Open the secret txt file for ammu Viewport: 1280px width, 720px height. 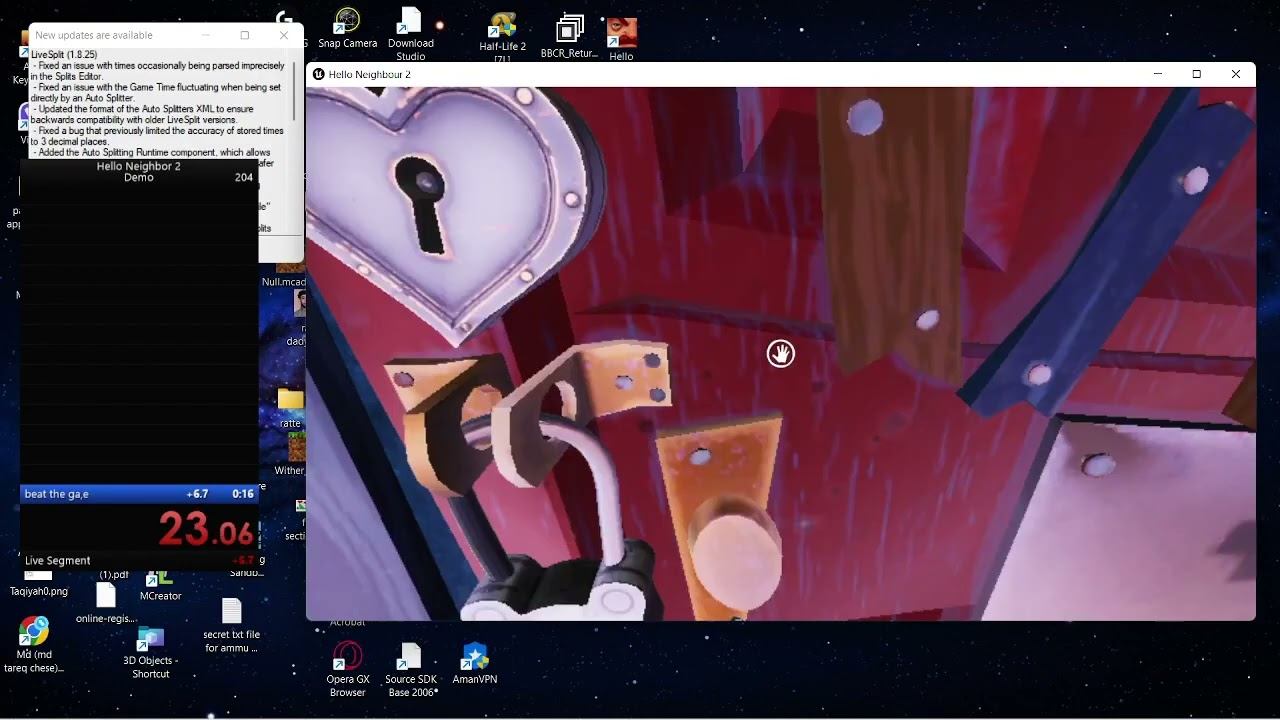(231, 626)
